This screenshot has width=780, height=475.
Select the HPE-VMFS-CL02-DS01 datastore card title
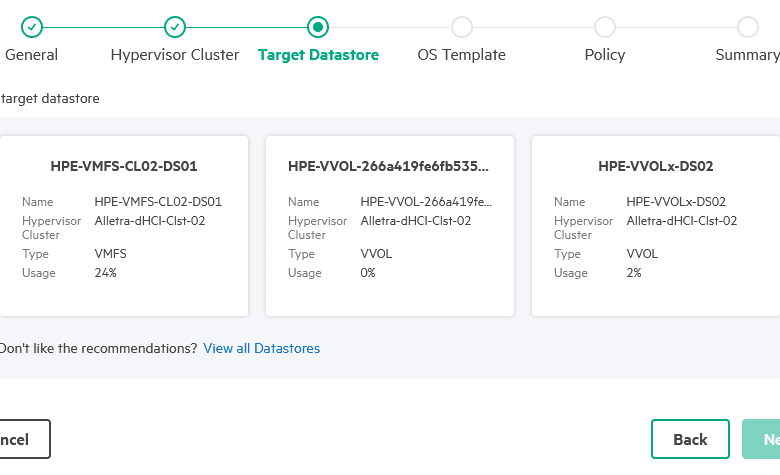coord(124,166)
